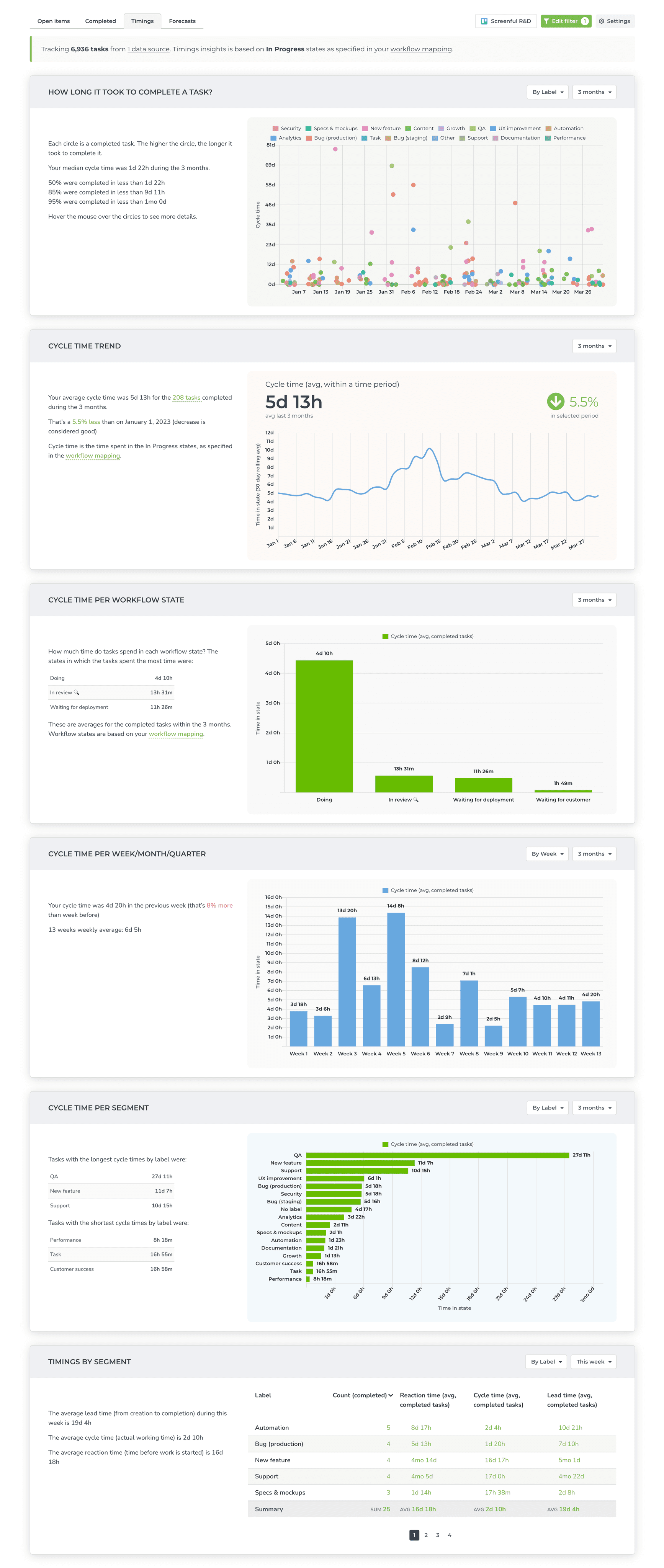Image resolution: width=664 pixels, height=1568 pixels.
Task: Toggle the Automation legend item in scatter chart
Action: click(565, 129)
